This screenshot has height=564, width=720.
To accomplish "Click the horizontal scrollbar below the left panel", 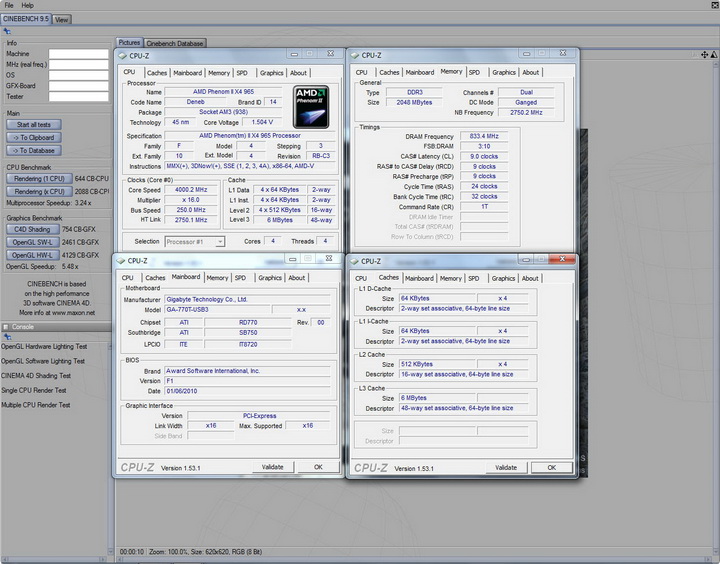I will 54,559.
